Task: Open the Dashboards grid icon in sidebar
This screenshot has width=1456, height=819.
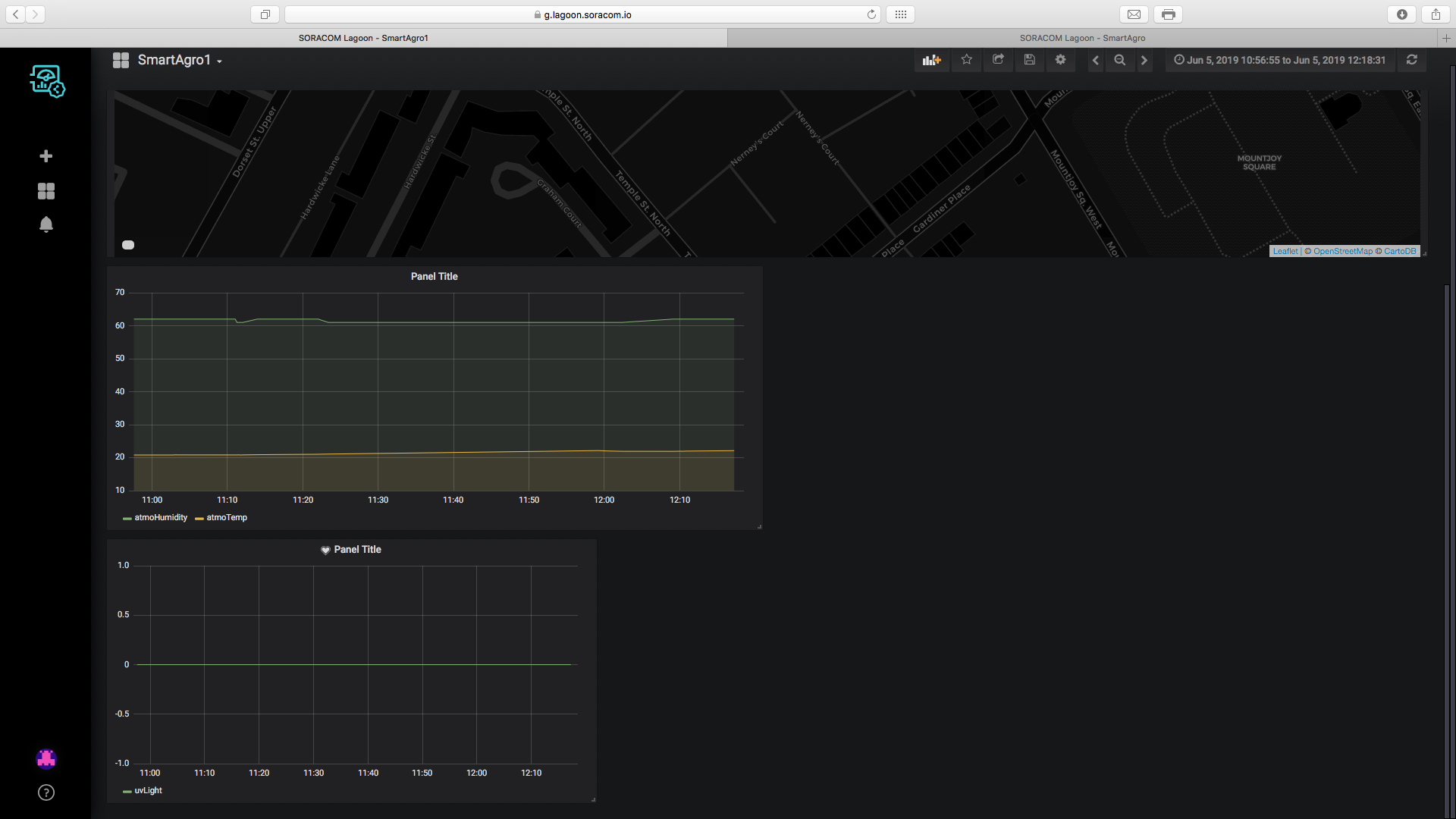Action: pos(46,191)
